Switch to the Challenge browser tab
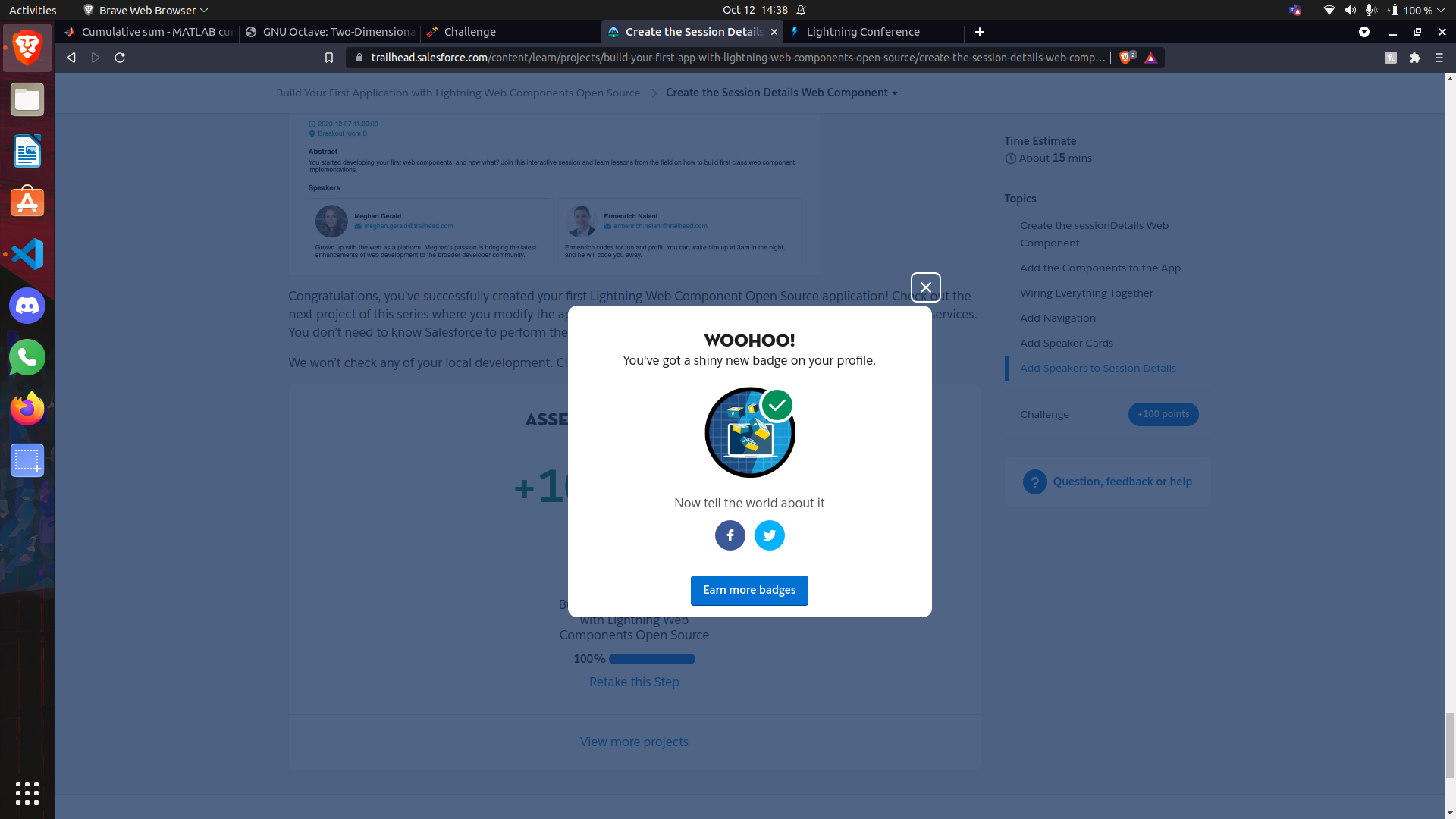The height and width of the screenshot is (819, 1456). pyautogui.click(x=469, y=32)
